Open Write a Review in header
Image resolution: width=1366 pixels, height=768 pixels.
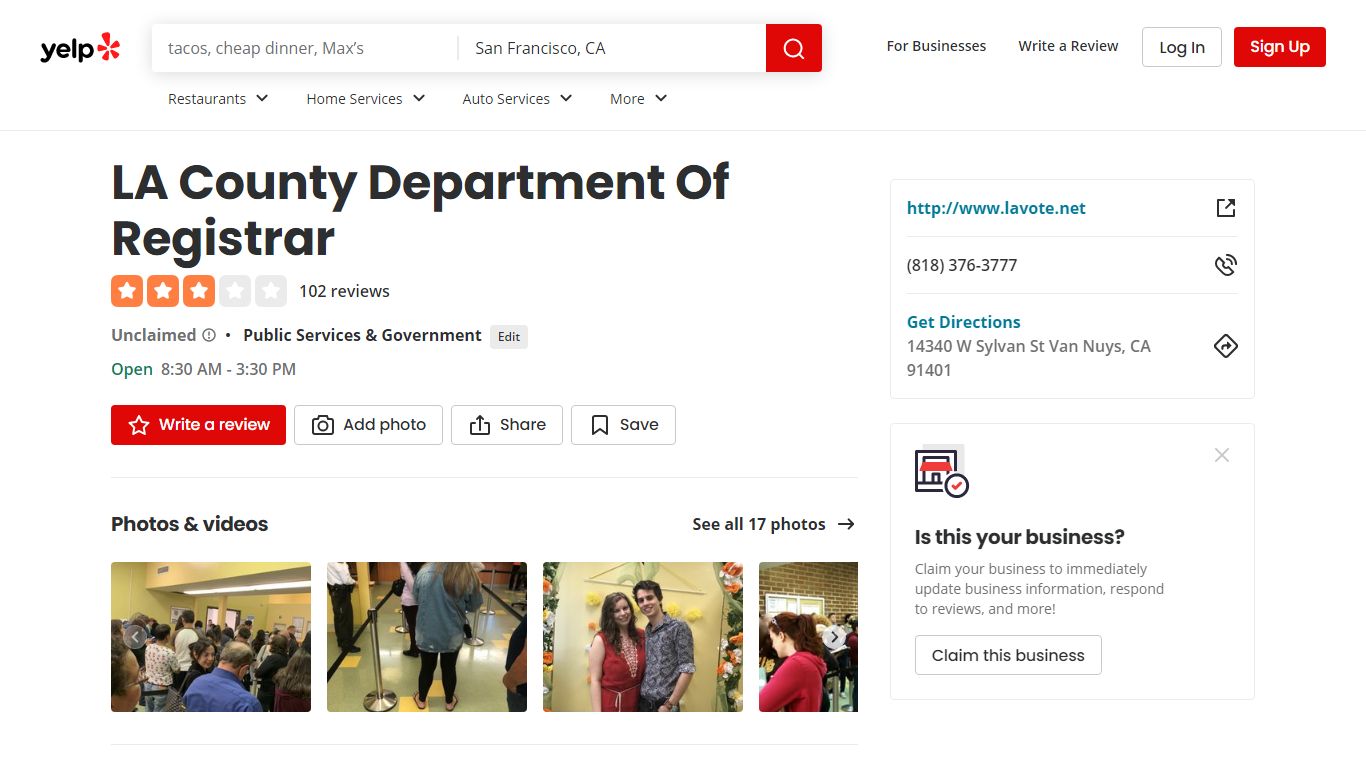(x=1068, y=46)
